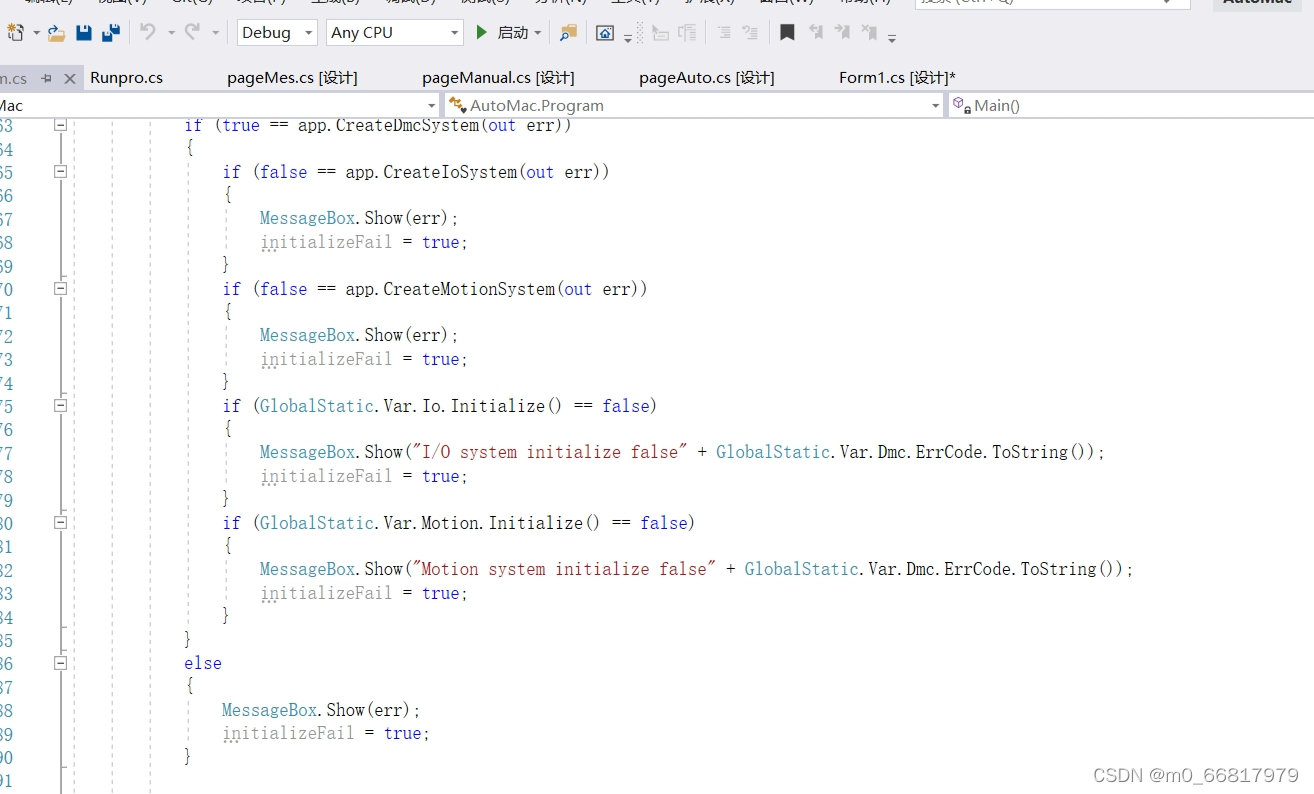
Task: Click CreateIoSystem in the code
Action: pos(450,172)
